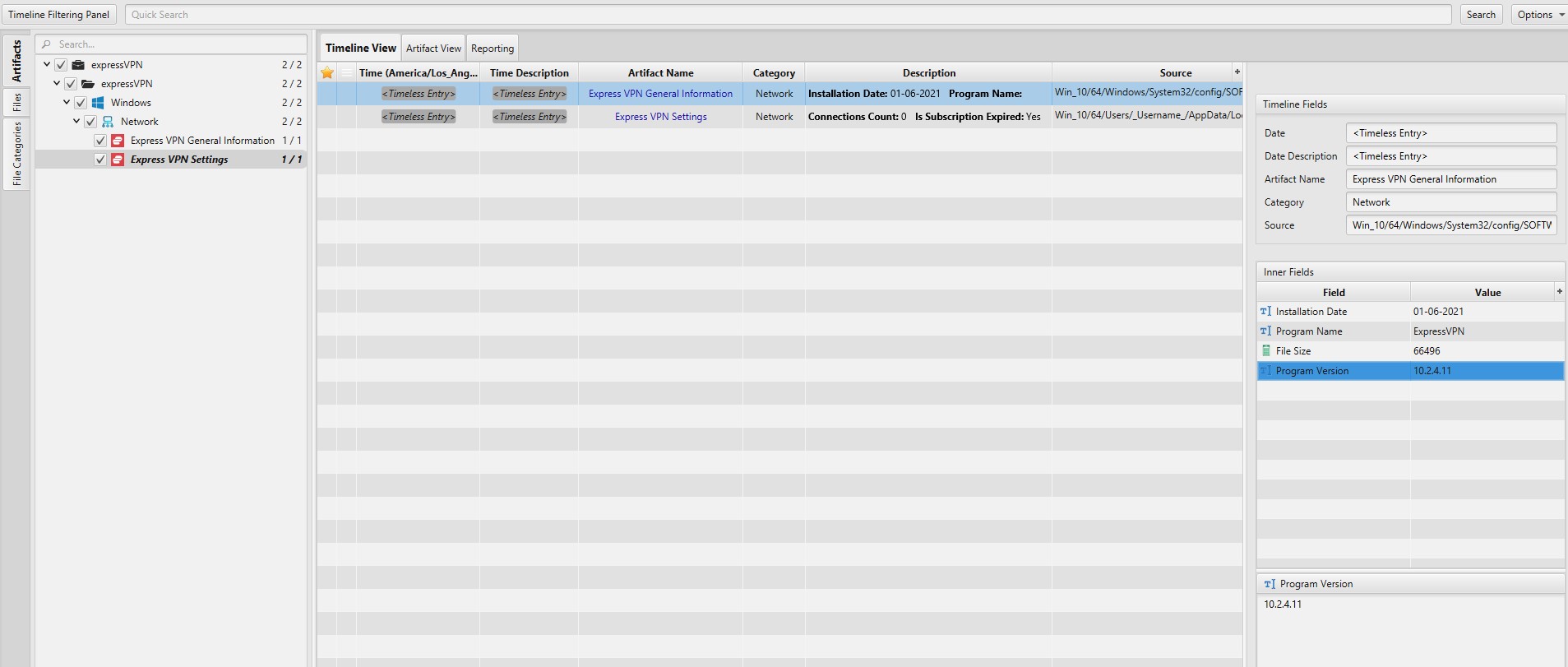Click the 10.2.4.11 text in bottom detail pane
The image size is (1568, 667).
click(x=1283, y=604)
